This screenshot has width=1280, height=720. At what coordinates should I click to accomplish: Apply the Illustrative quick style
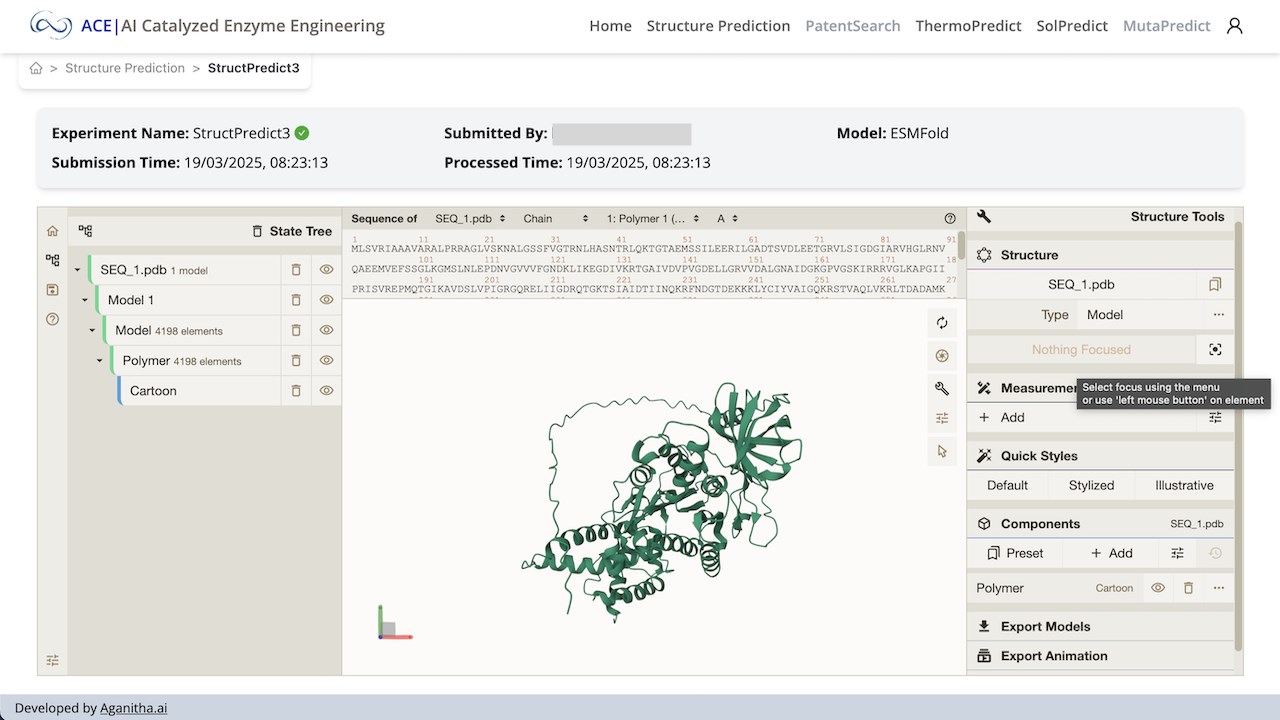[1184, 485]
